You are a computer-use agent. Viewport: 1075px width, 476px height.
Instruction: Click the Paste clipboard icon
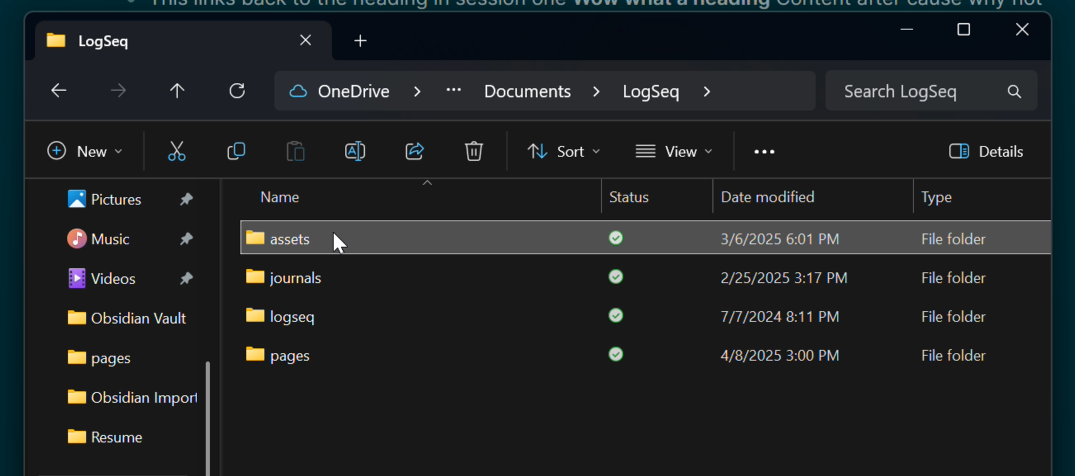pos(295,152)
